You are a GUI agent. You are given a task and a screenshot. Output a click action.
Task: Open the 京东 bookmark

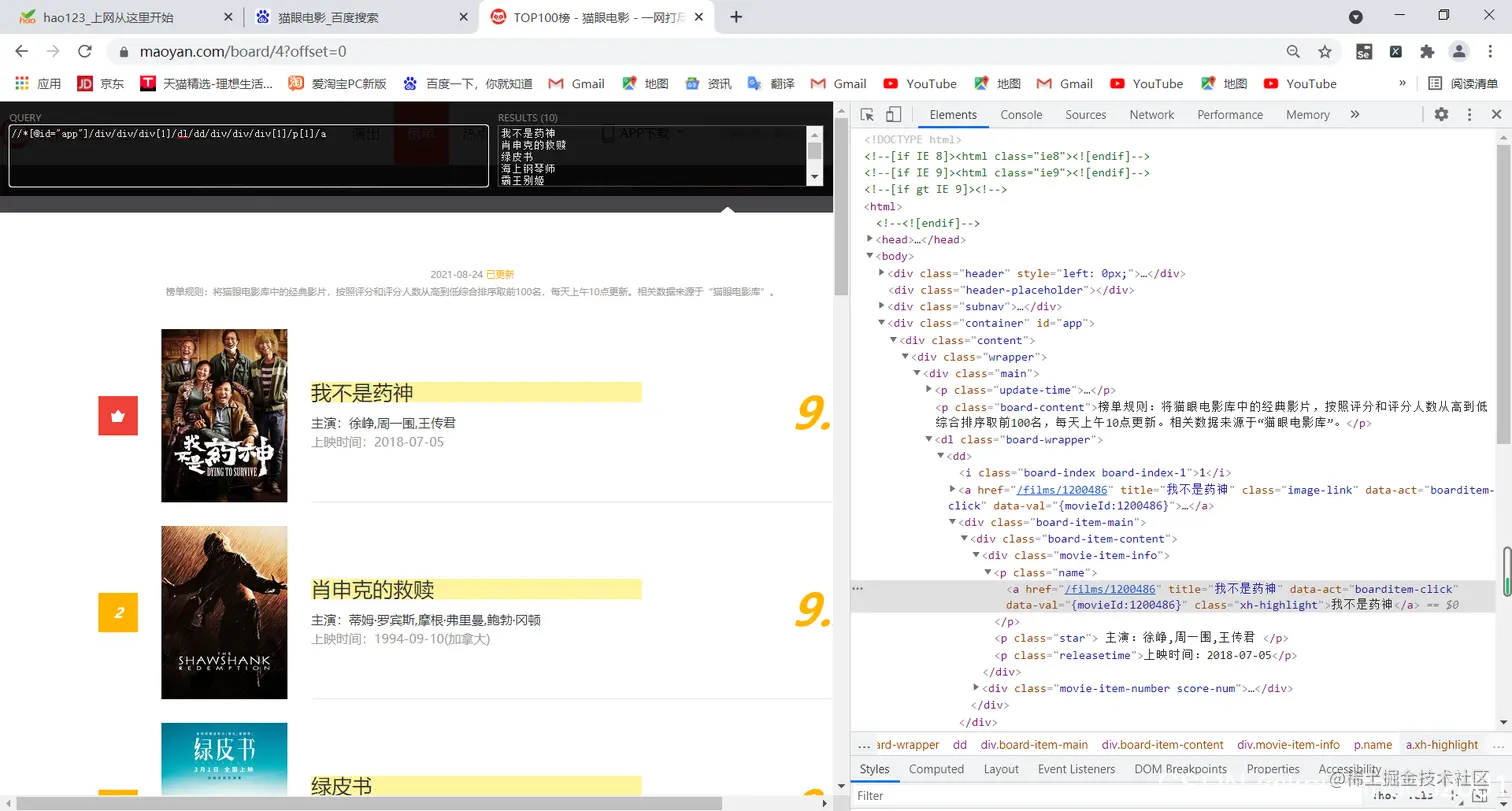tap(101, 84)
